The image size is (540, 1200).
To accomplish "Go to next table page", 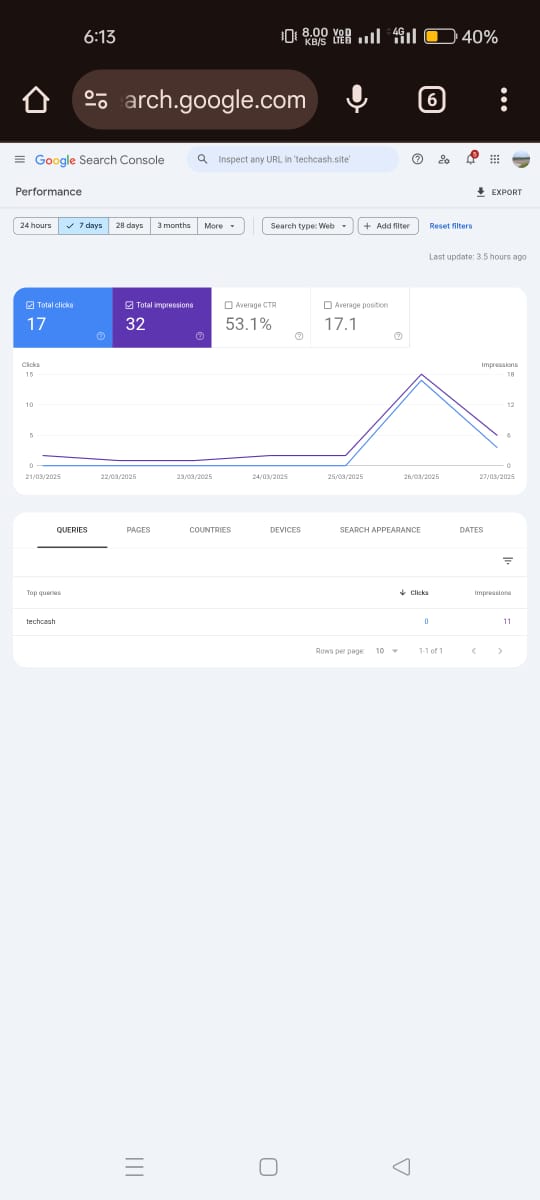I will 500,651.
